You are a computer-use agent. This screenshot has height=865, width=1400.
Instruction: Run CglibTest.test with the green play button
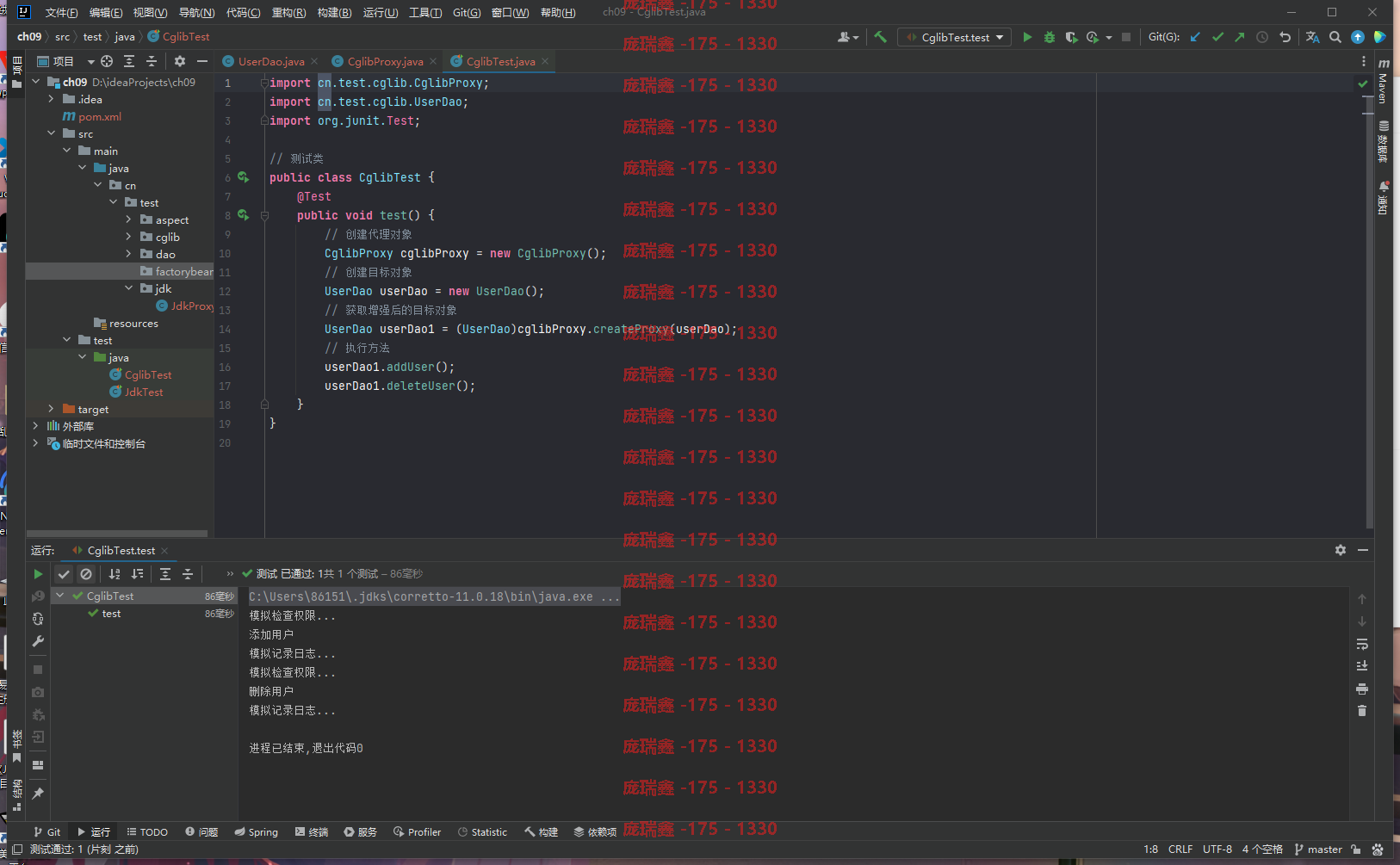1027,37
